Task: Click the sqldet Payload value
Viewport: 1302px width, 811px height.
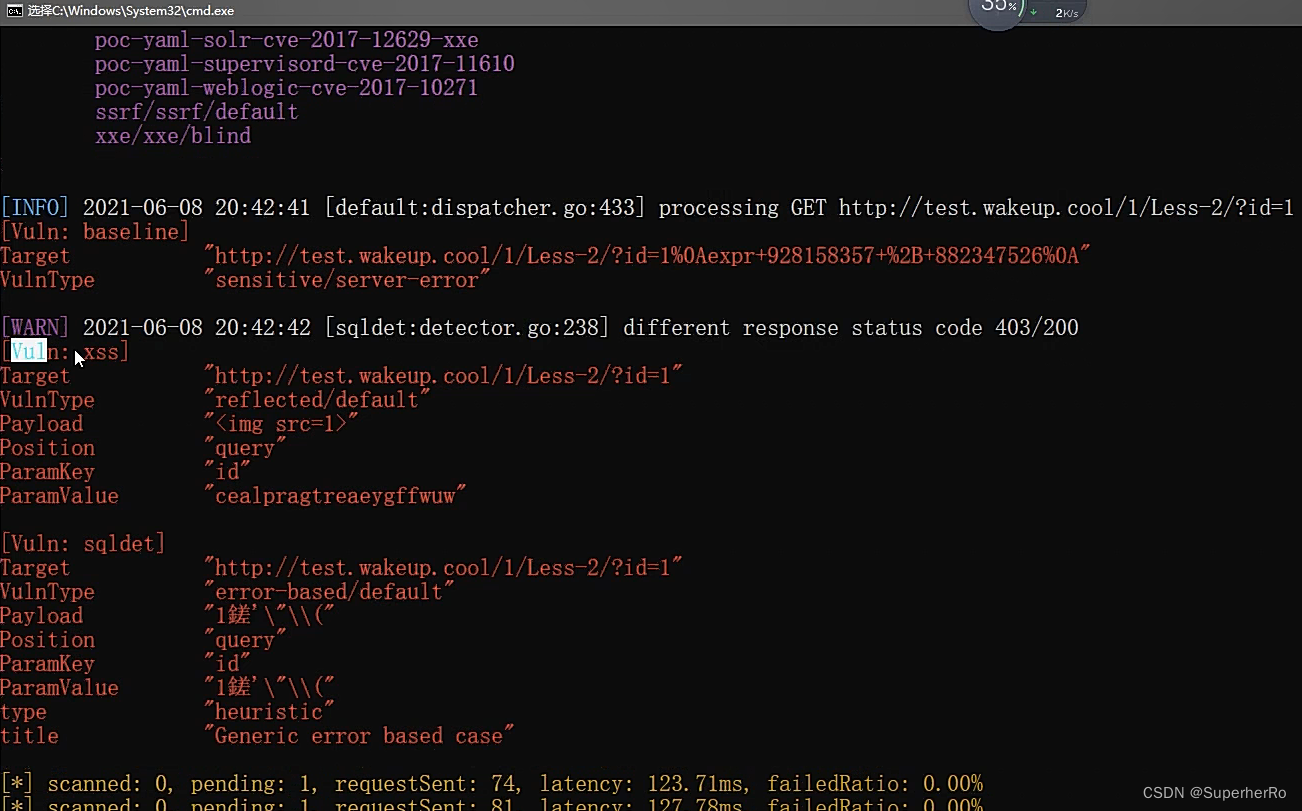Action: pos(269,616)
